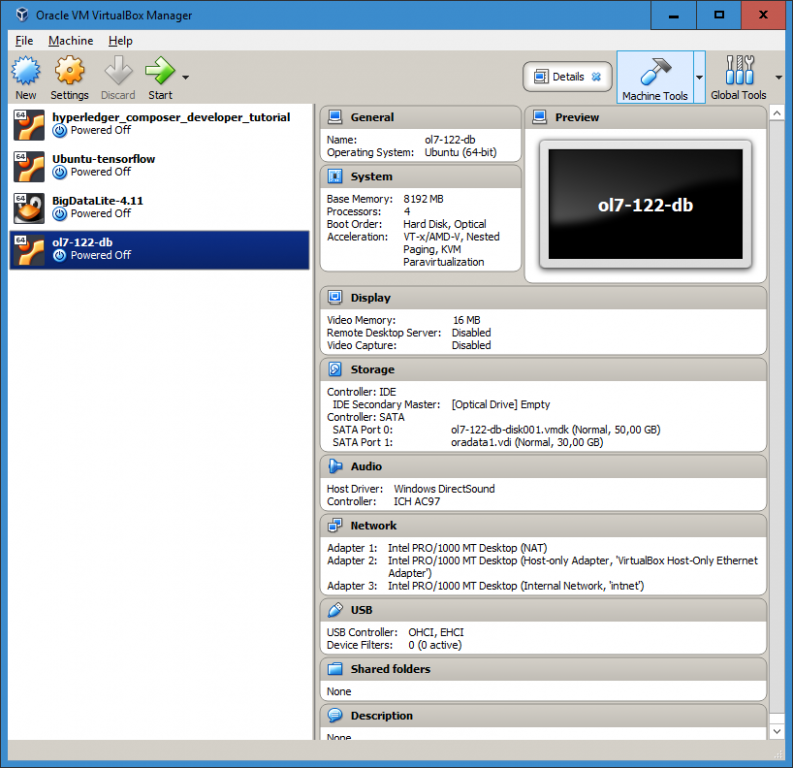The width and height of the screenshot is (793, 768).
Task: Open the Help menu
Action: tap(120, 41)
